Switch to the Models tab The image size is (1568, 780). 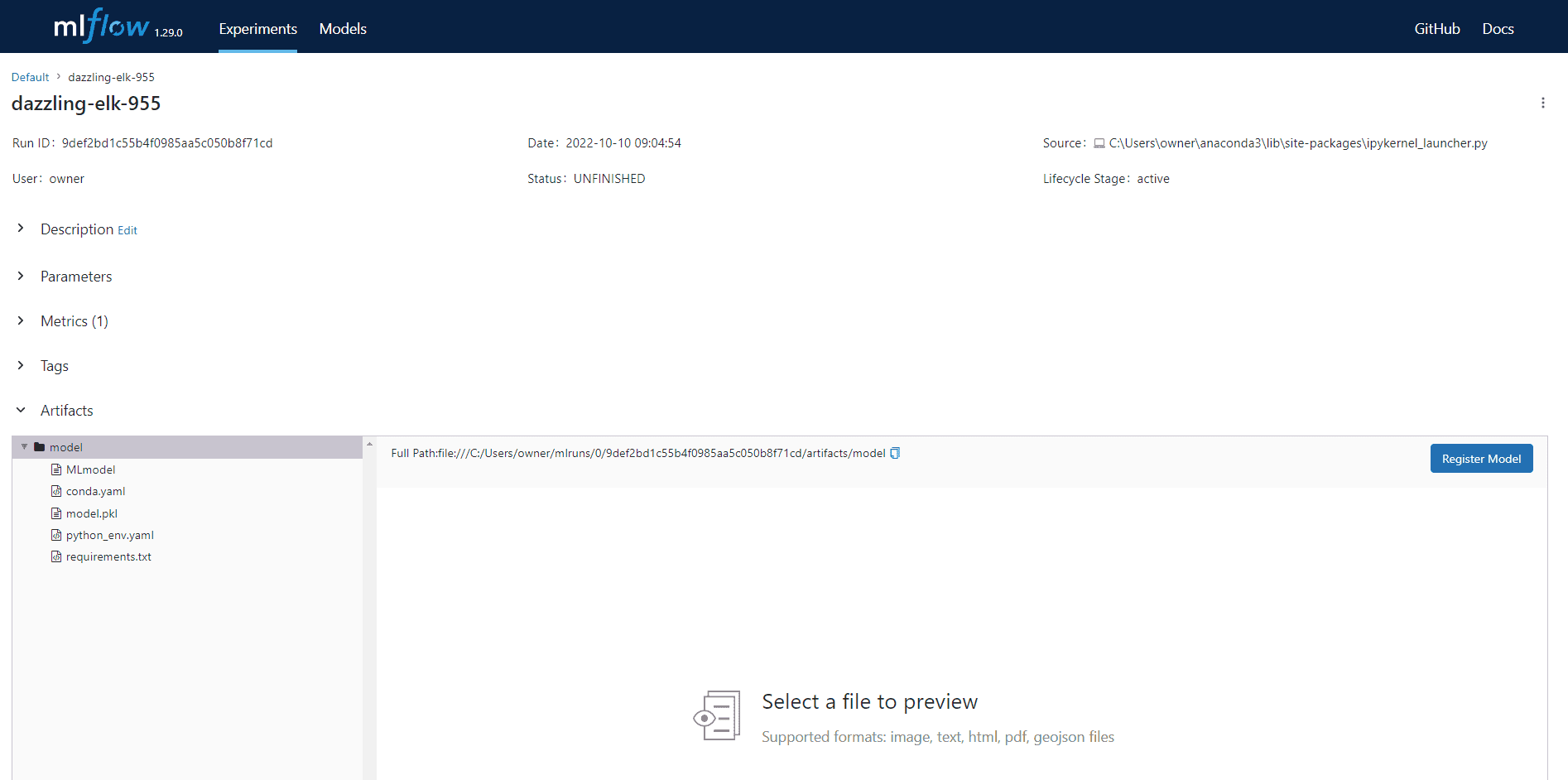click(343, 29)
